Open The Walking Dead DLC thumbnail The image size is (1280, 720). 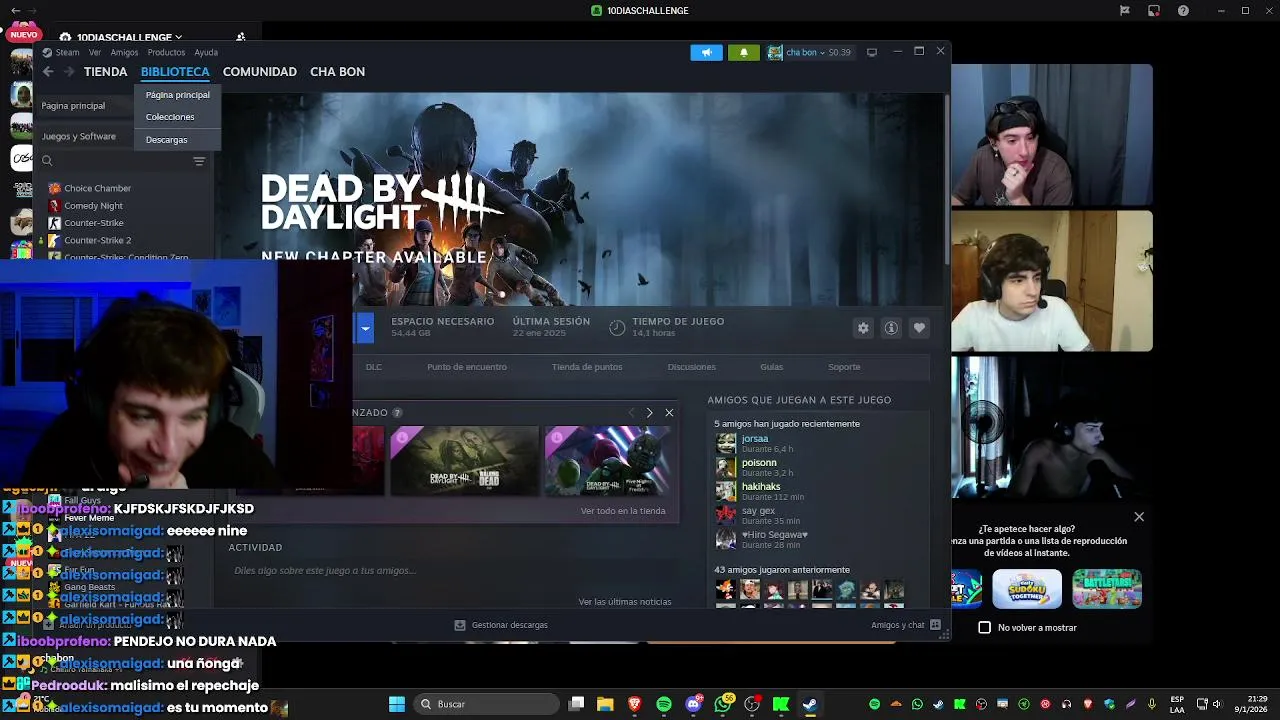tap(465, 460)
